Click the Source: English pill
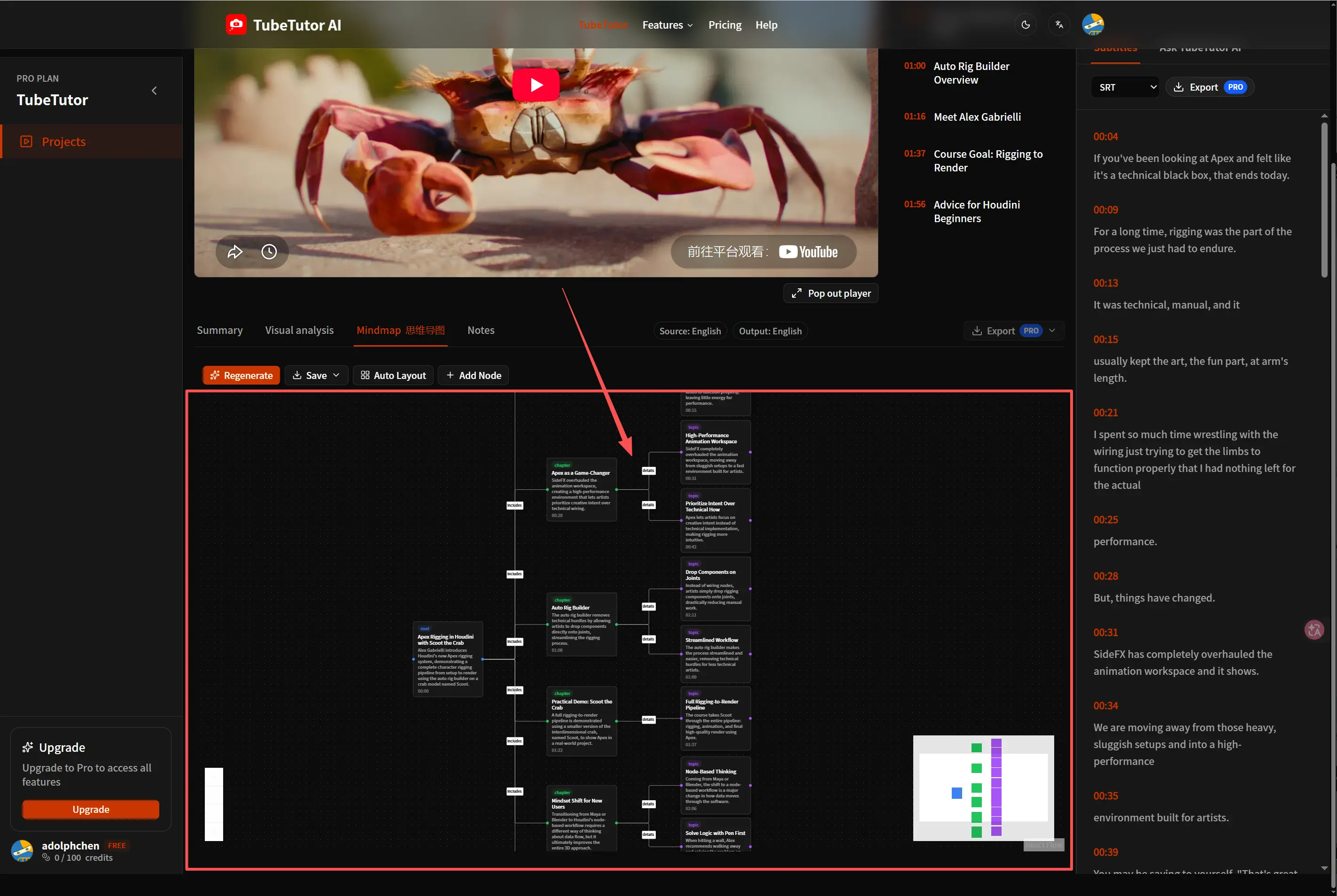 pyautogui.click(x=690, y=331)
